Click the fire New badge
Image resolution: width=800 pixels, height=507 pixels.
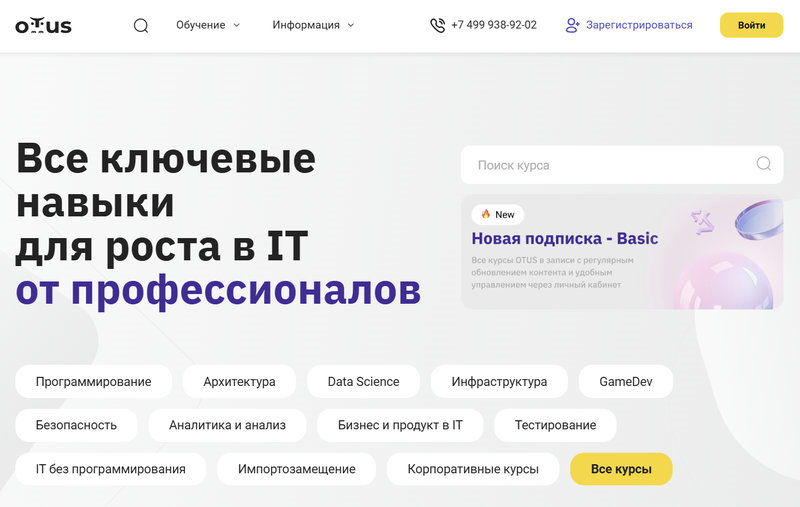tap(498, 214)
